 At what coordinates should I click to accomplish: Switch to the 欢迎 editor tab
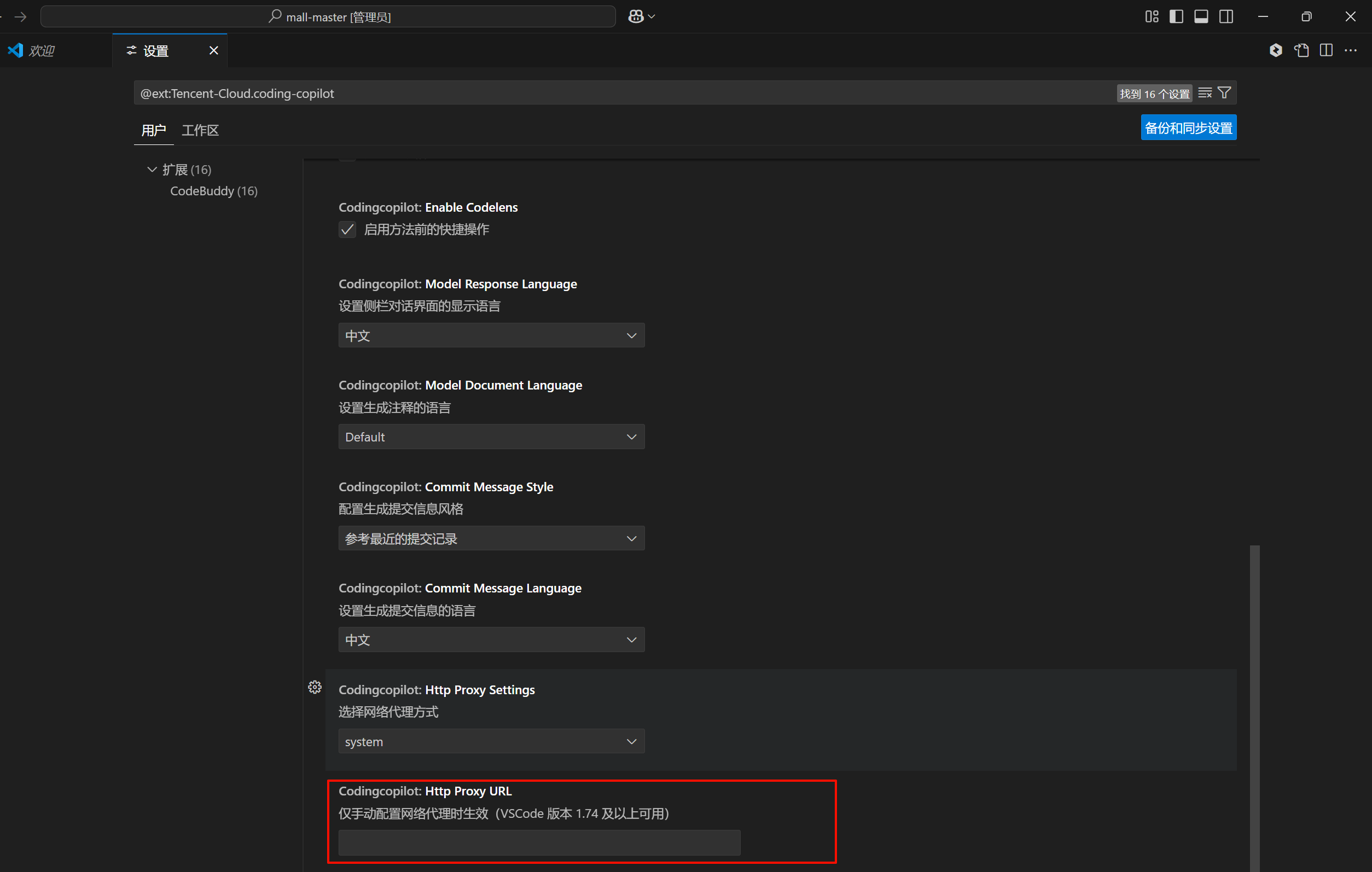coord(41,51)
